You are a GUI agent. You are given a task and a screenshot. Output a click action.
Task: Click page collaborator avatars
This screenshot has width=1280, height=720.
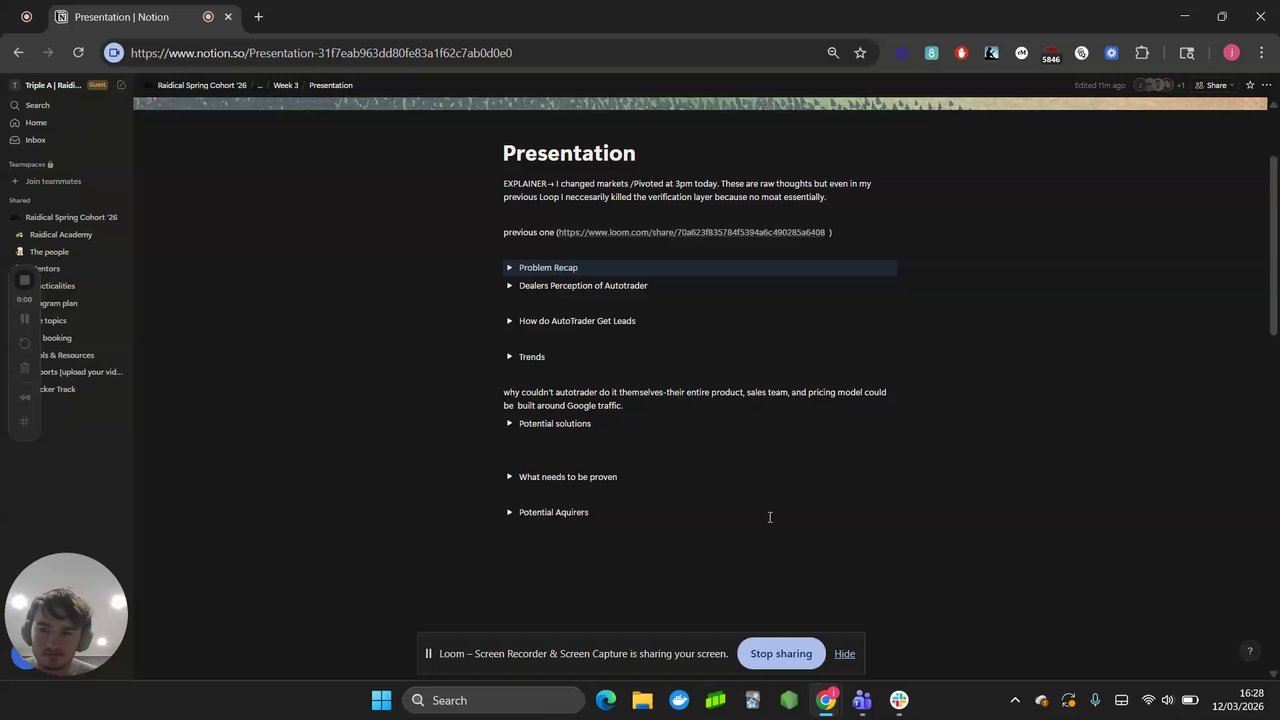point(1154,85)
